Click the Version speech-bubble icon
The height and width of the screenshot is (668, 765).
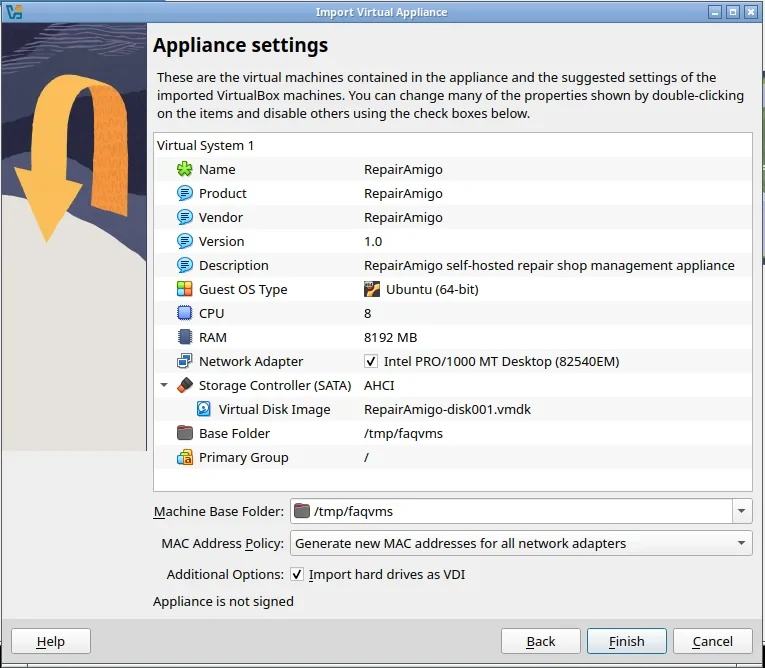184,241
